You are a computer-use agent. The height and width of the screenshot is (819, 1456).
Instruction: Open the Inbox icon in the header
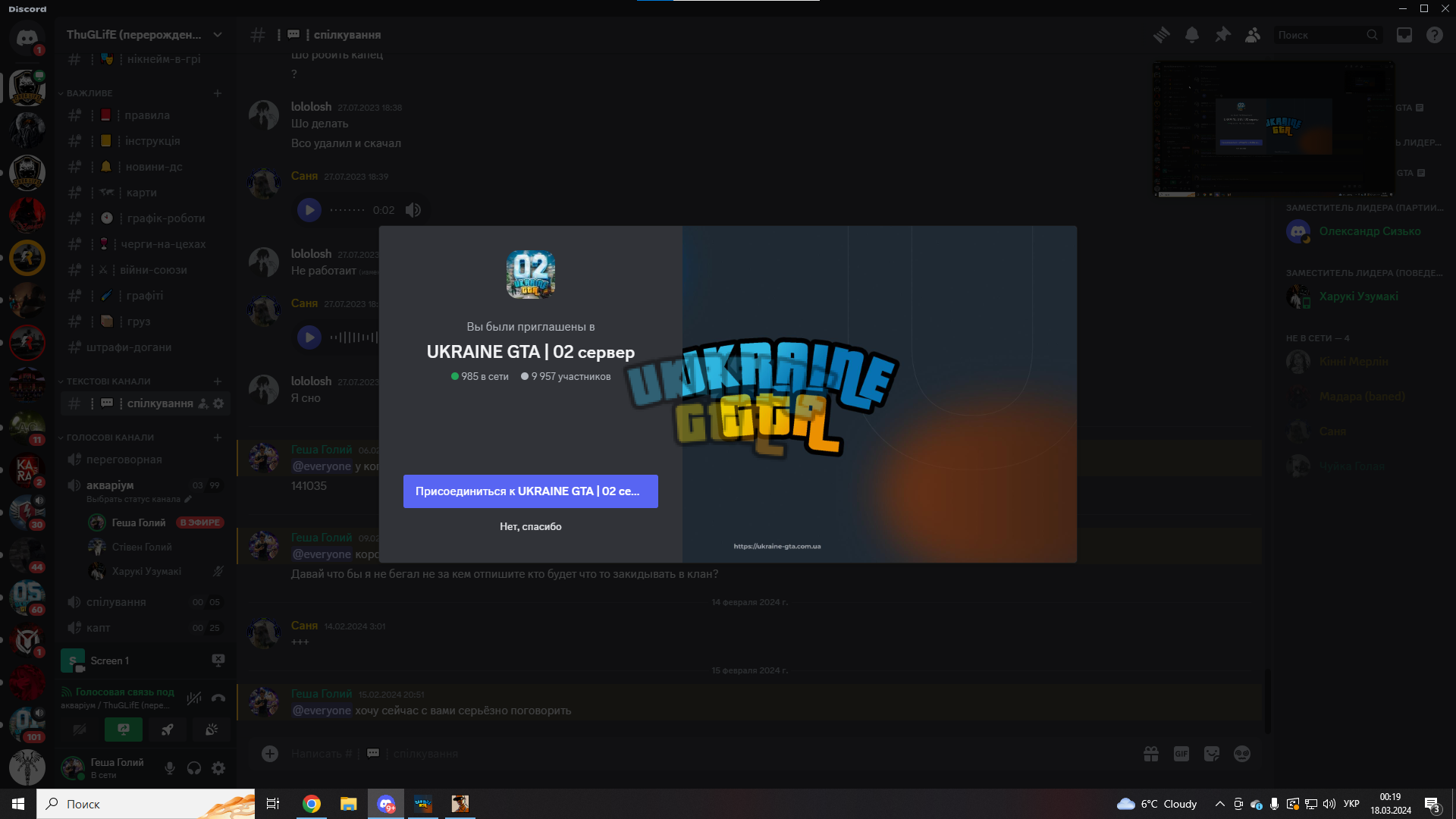tap(1404, 35)
